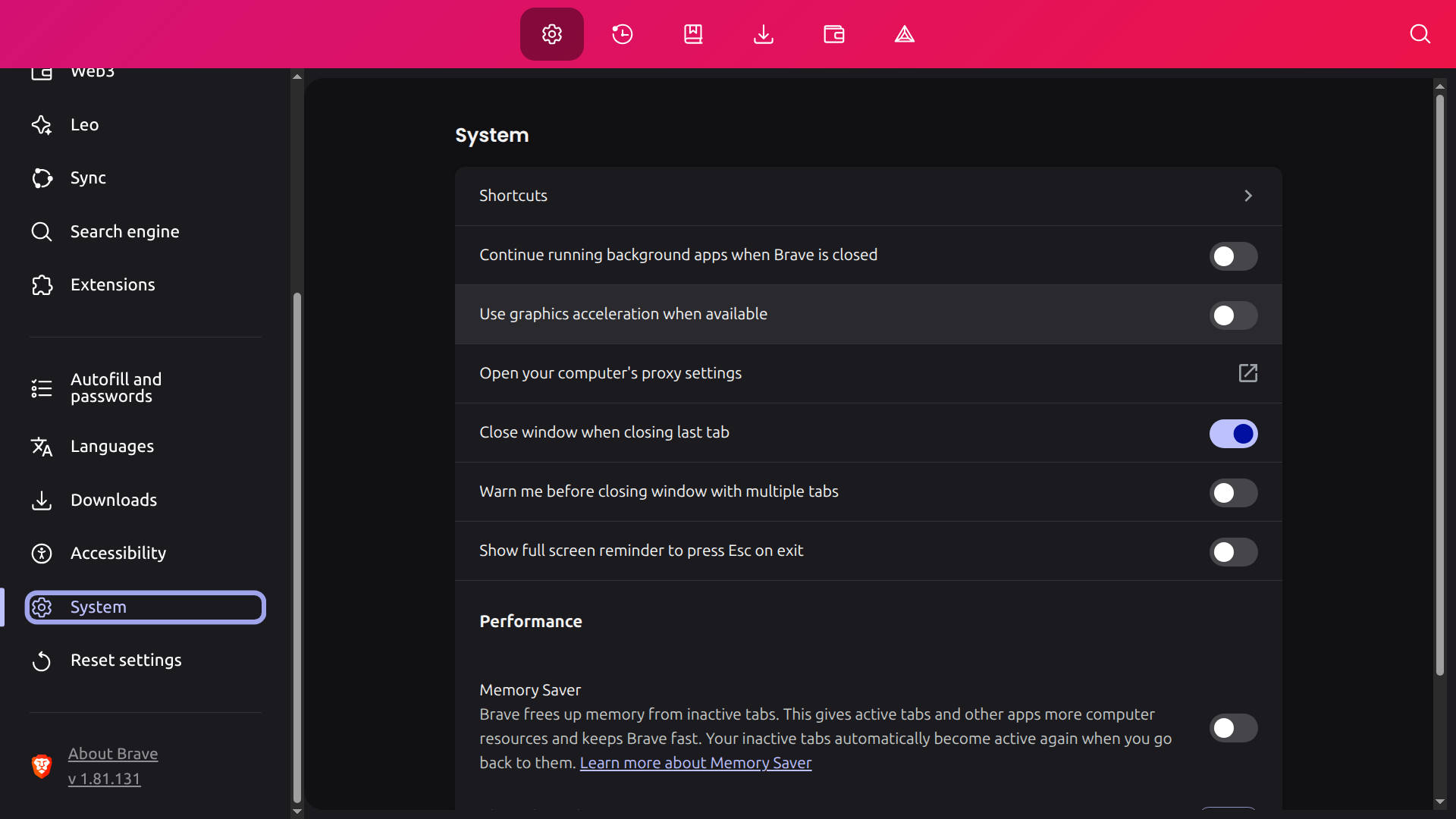Enable graphics acceleration toggle
Viewport: 1456px width, 819px height.
[x=1233, y=315]
